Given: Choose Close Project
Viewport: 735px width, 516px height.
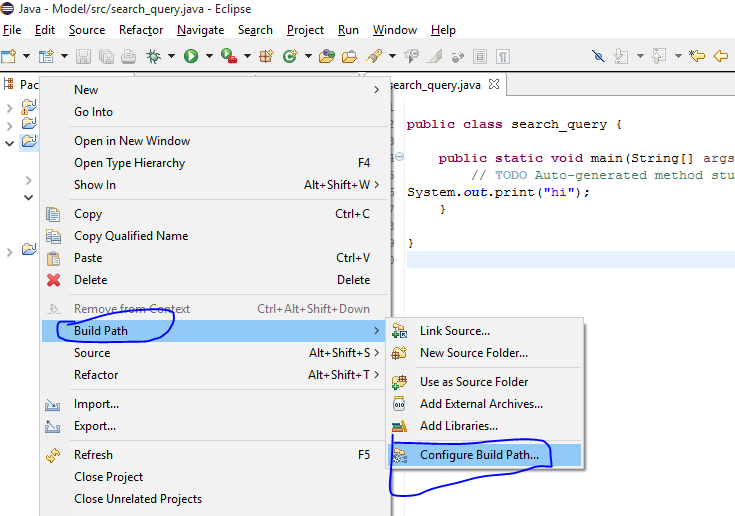Looking at the screenshot, I should coord(216,477).
